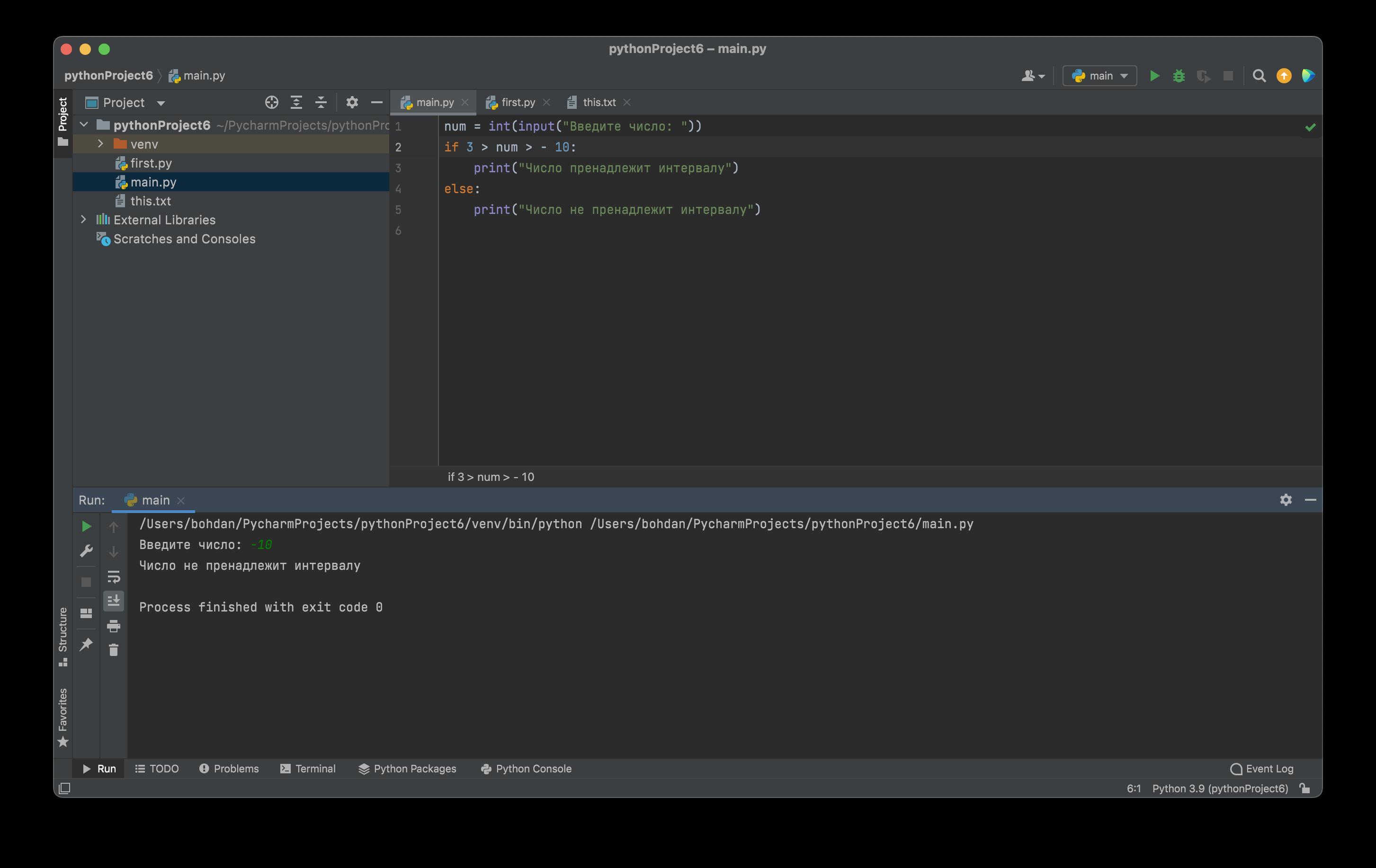Select first.py in project tree
1376x868 pixels.
pyautogui.click(x=231, y=163)
